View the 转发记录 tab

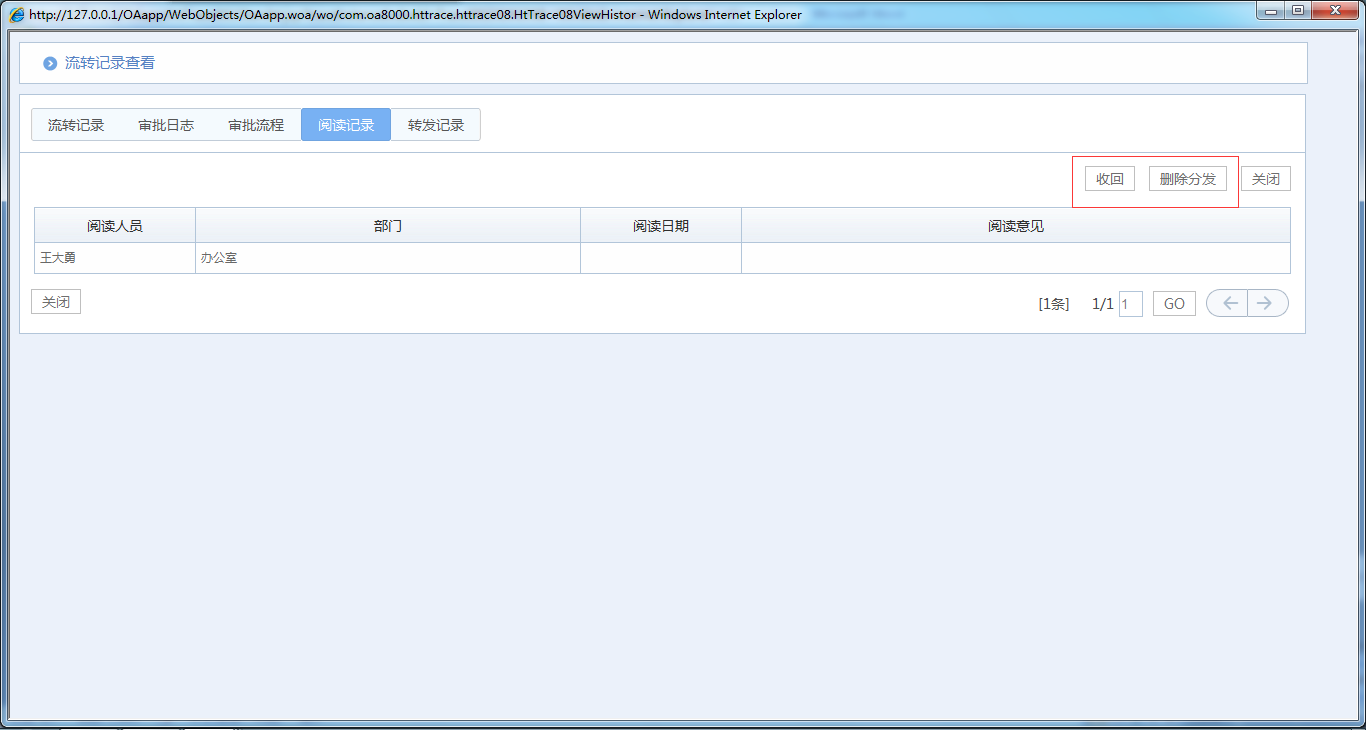click(436, 125)
